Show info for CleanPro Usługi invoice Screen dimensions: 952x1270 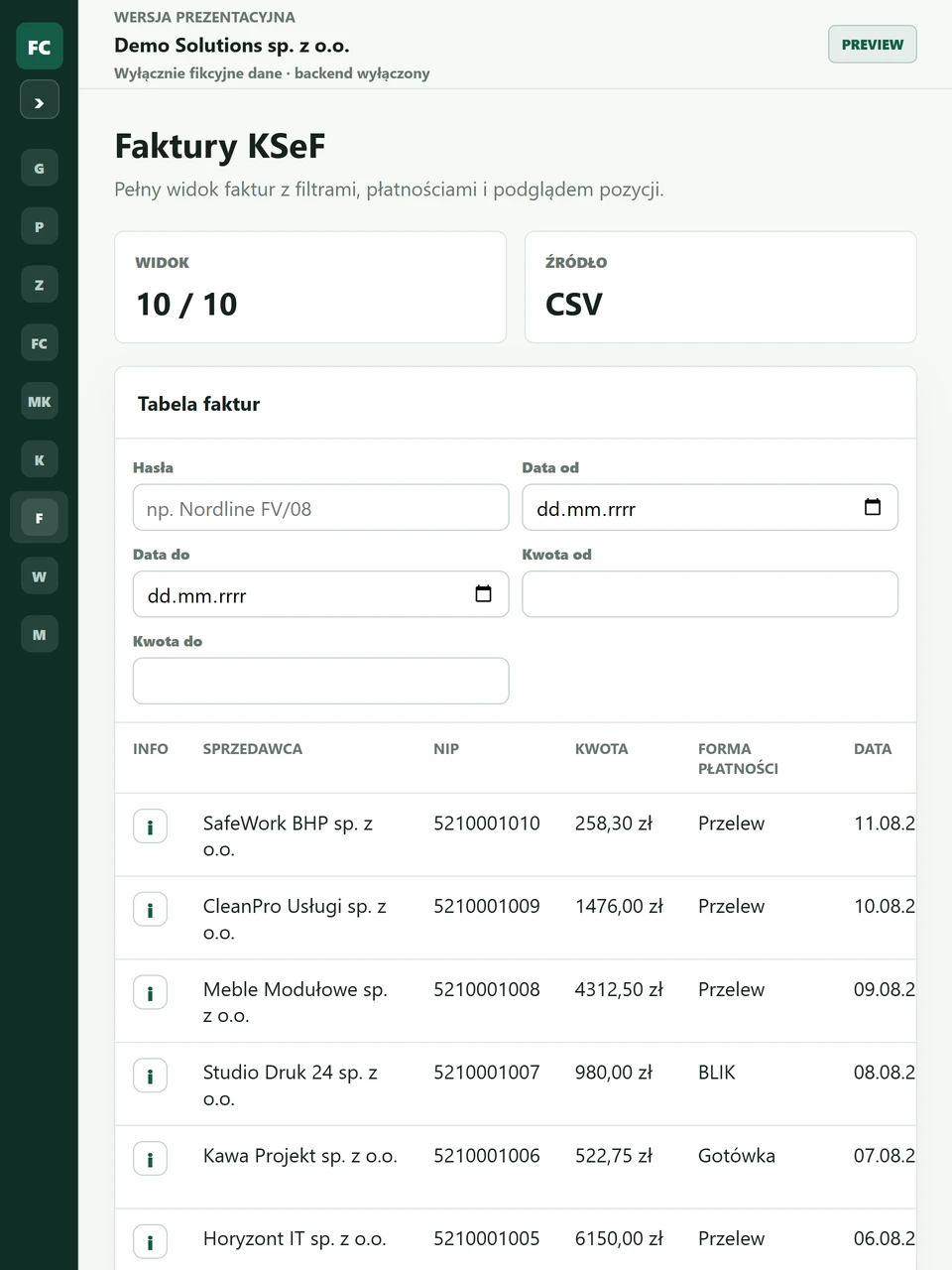(150, 910)
